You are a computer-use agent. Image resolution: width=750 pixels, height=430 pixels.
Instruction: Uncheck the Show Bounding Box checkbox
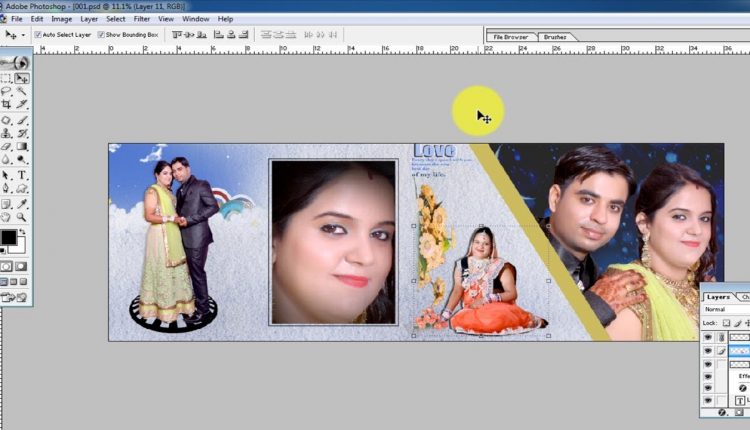[x=101, y=34]
